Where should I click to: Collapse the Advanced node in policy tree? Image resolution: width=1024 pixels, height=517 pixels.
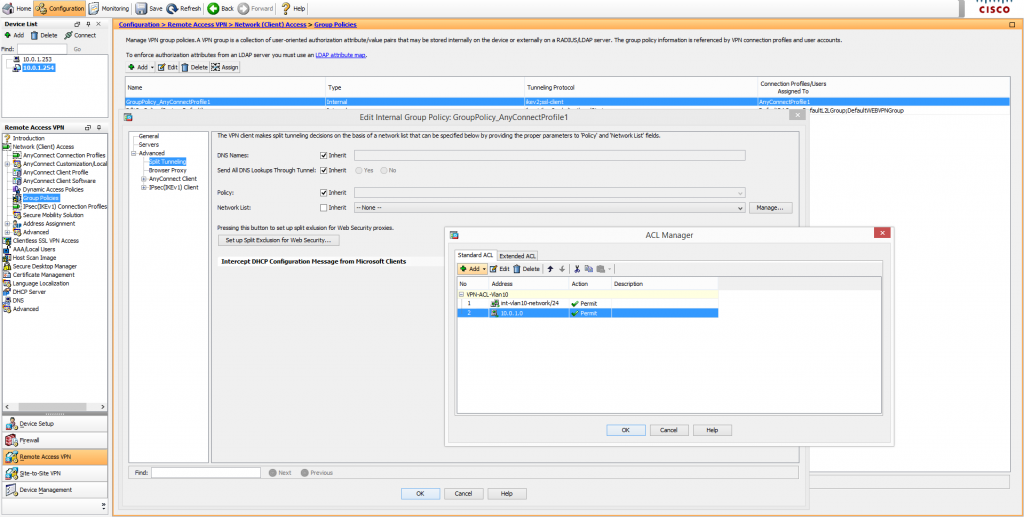[x=133, y=153]
